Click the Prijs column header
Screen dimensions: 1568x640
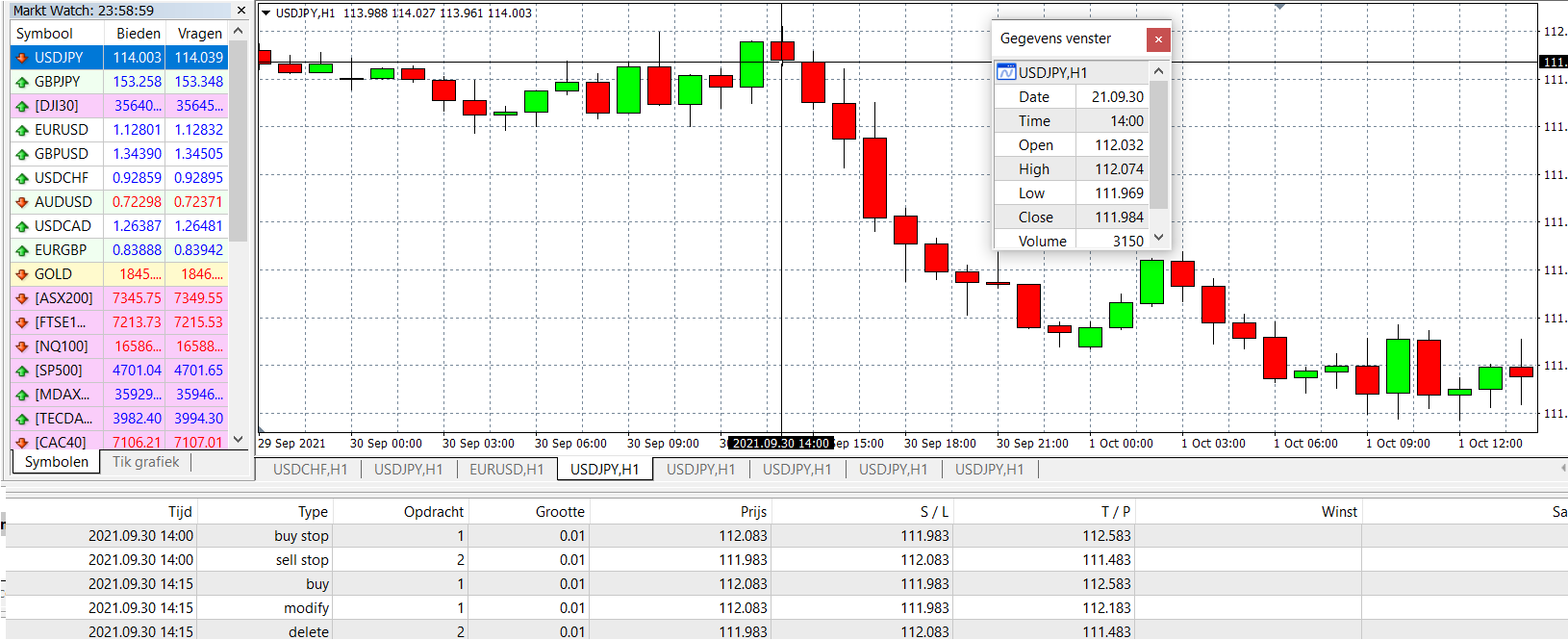(x=679, y=512)
